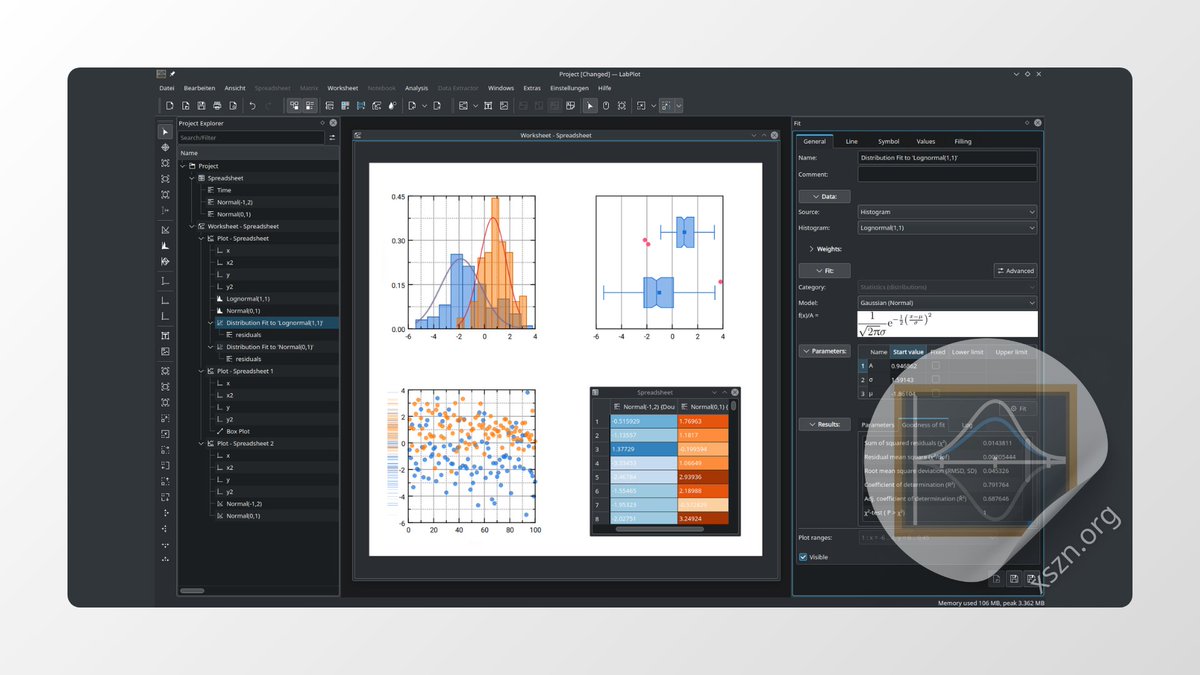Click the Save project floppy icon
1200x675 pixels.
(x=200, y=105)
